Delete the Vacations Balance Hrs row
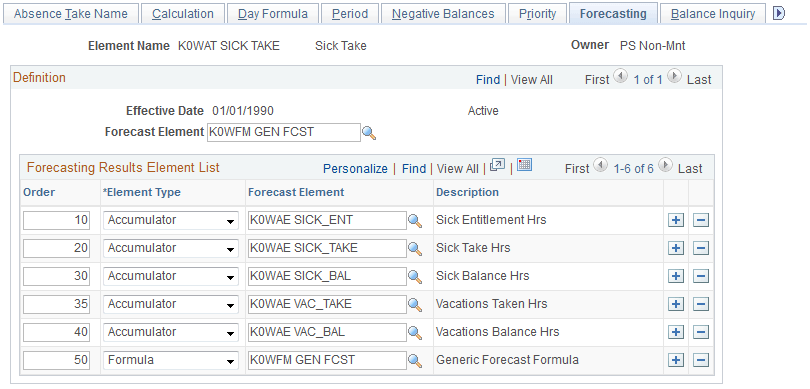This screenshot has height=389, width=810. 700,332
